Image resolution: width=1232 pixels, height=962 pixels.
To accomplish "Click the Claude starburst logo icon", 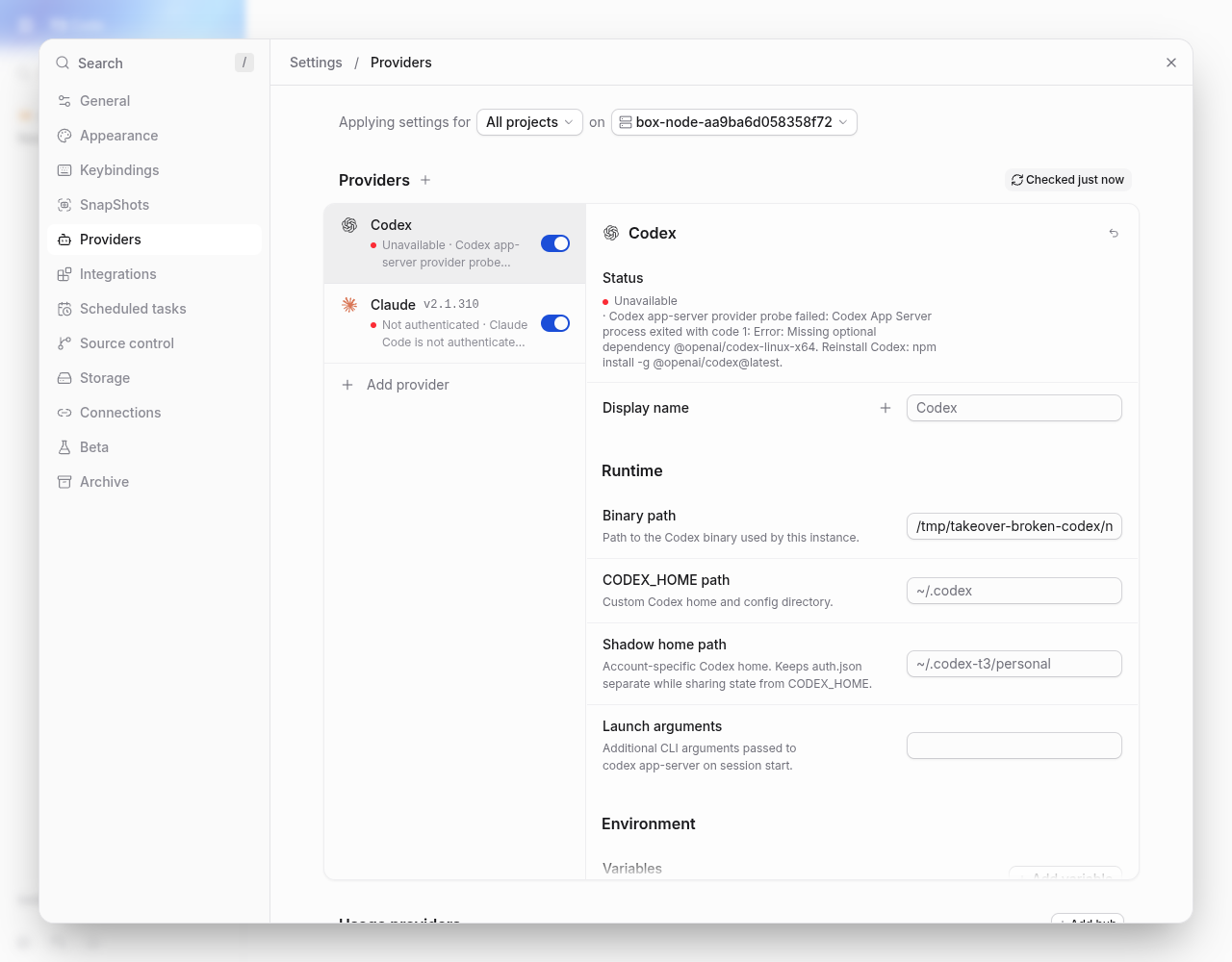I will (349, 305).
